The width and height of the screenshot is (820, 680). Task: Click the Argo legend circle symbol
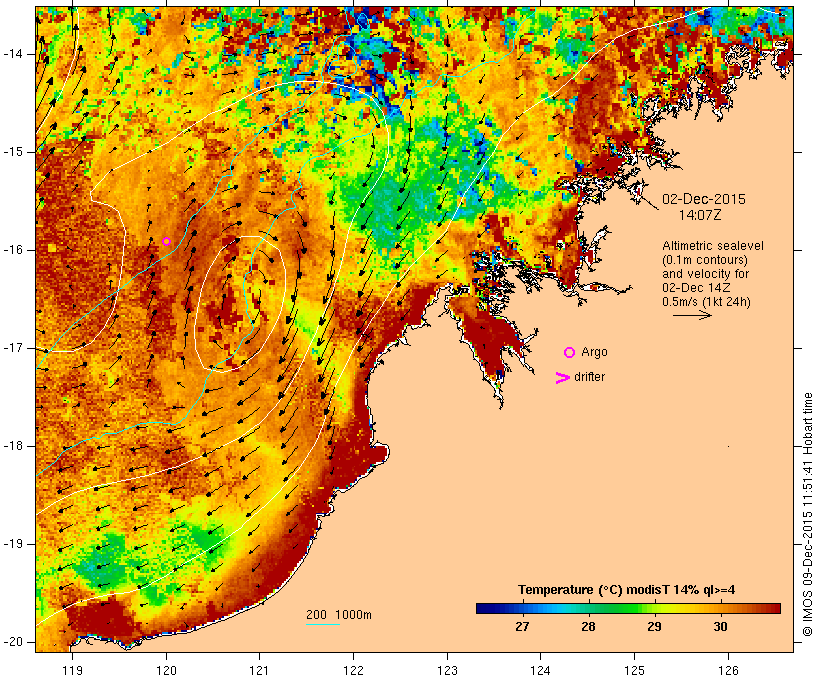click(570, 353)
